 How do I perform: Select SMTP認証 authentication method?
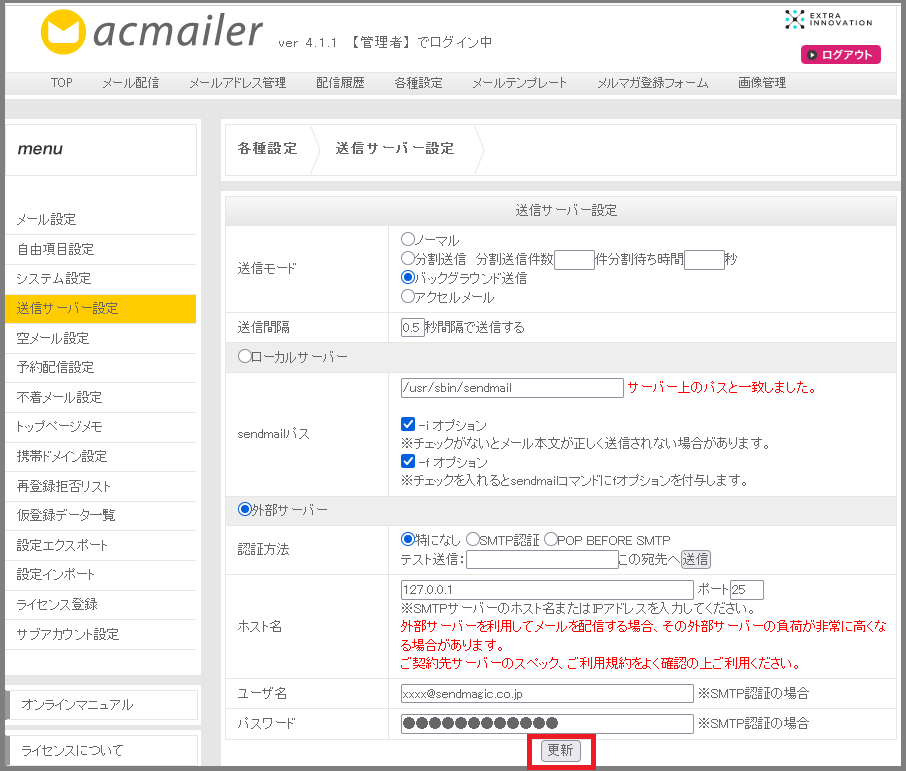point(473,540)
